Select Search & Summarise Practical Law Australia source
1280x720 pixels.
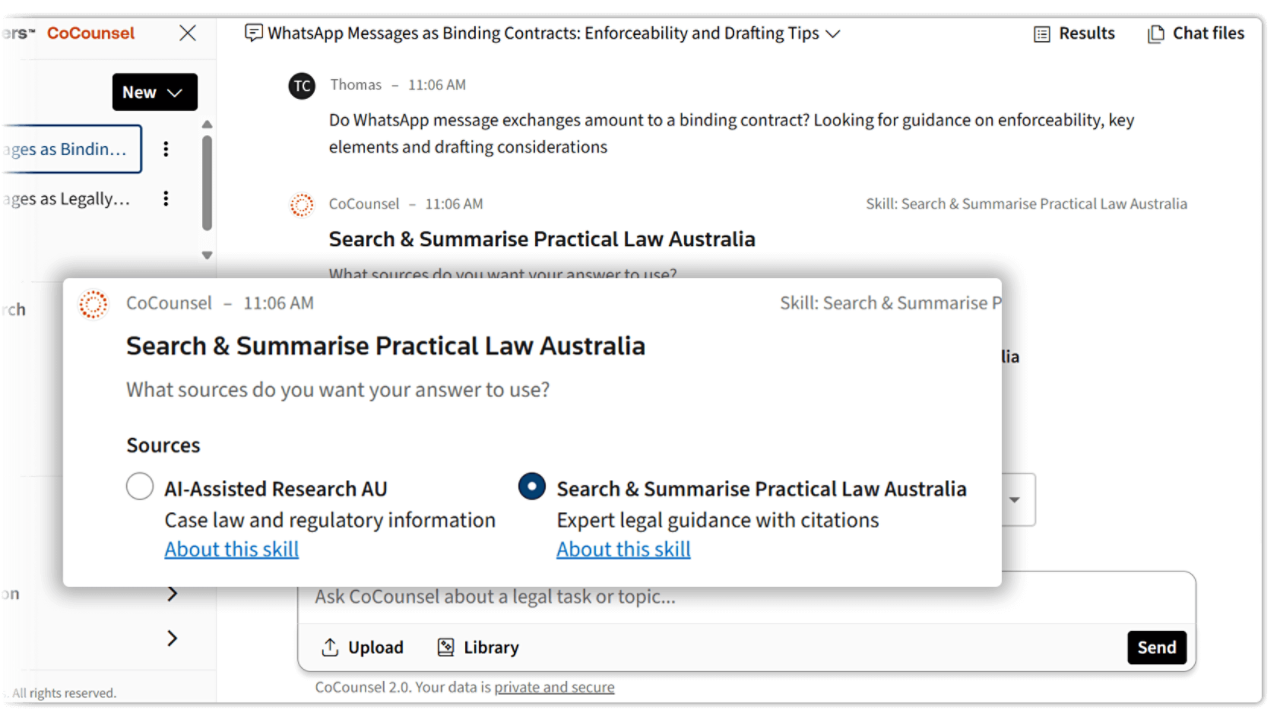531,486
